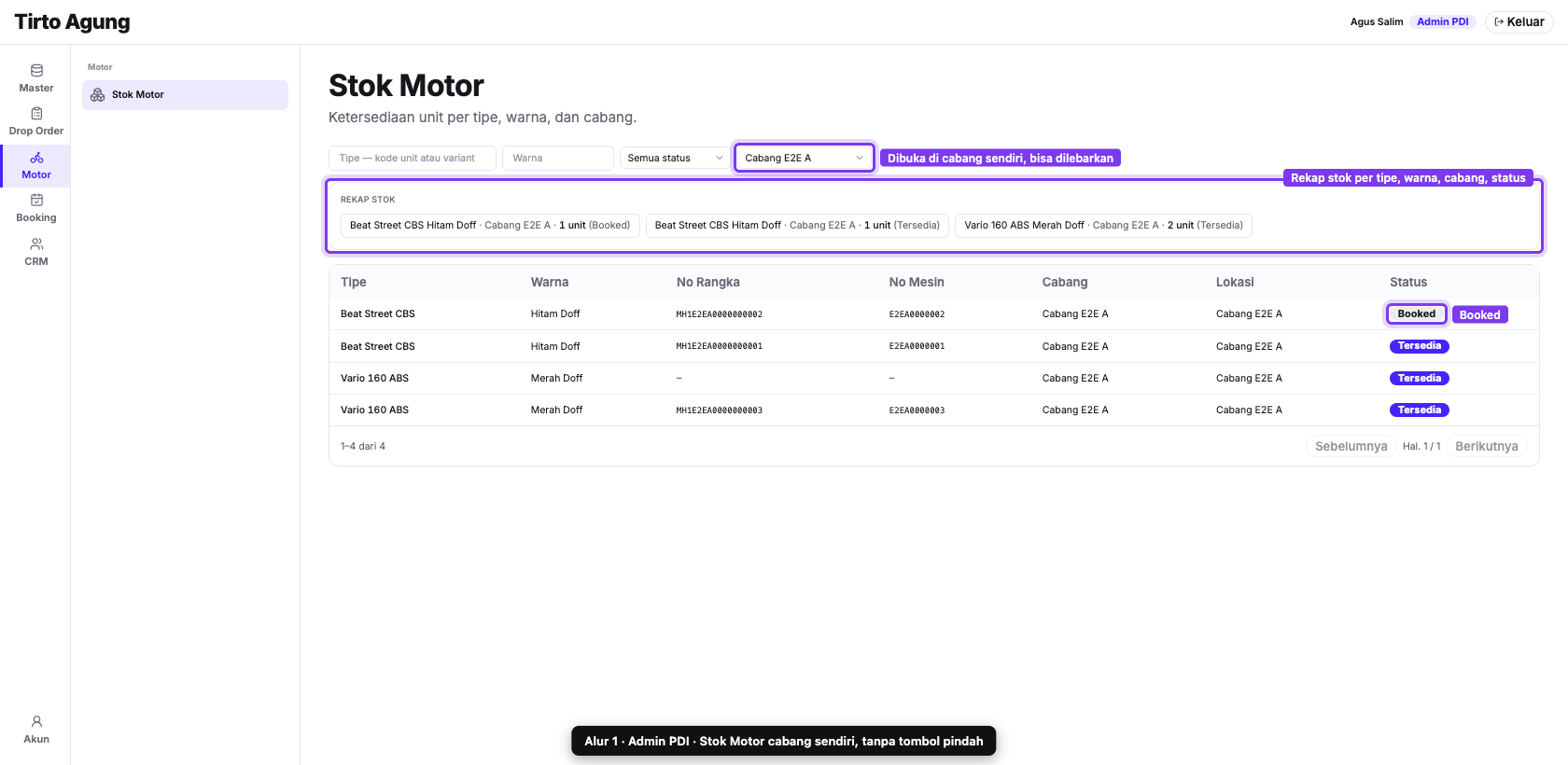
Task: Click engine number E2EA0000001
Action: coord(917,346)
